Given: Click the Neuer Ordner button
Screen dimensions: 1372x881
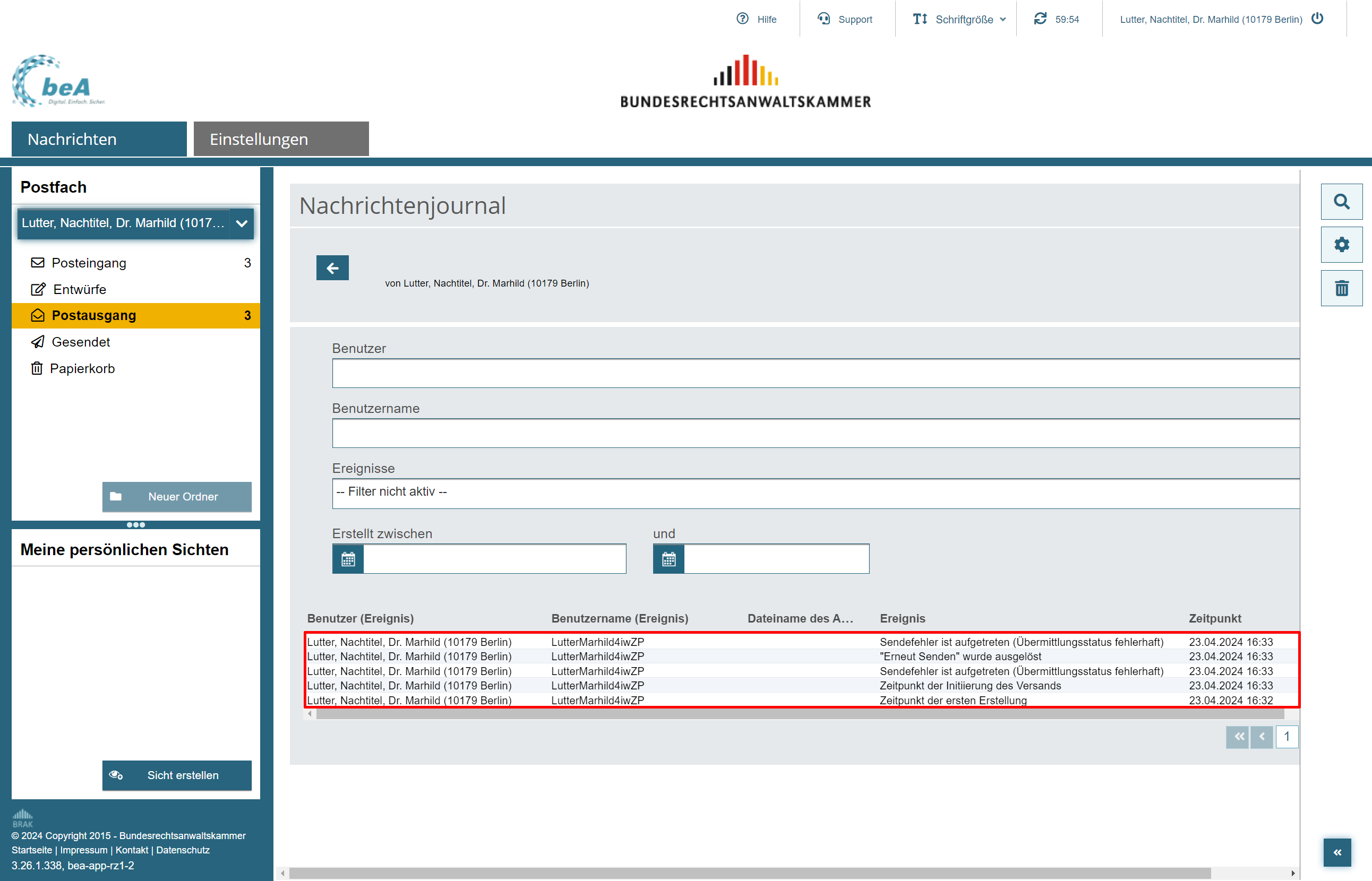Looking at the screenshot, I should 176,497.
